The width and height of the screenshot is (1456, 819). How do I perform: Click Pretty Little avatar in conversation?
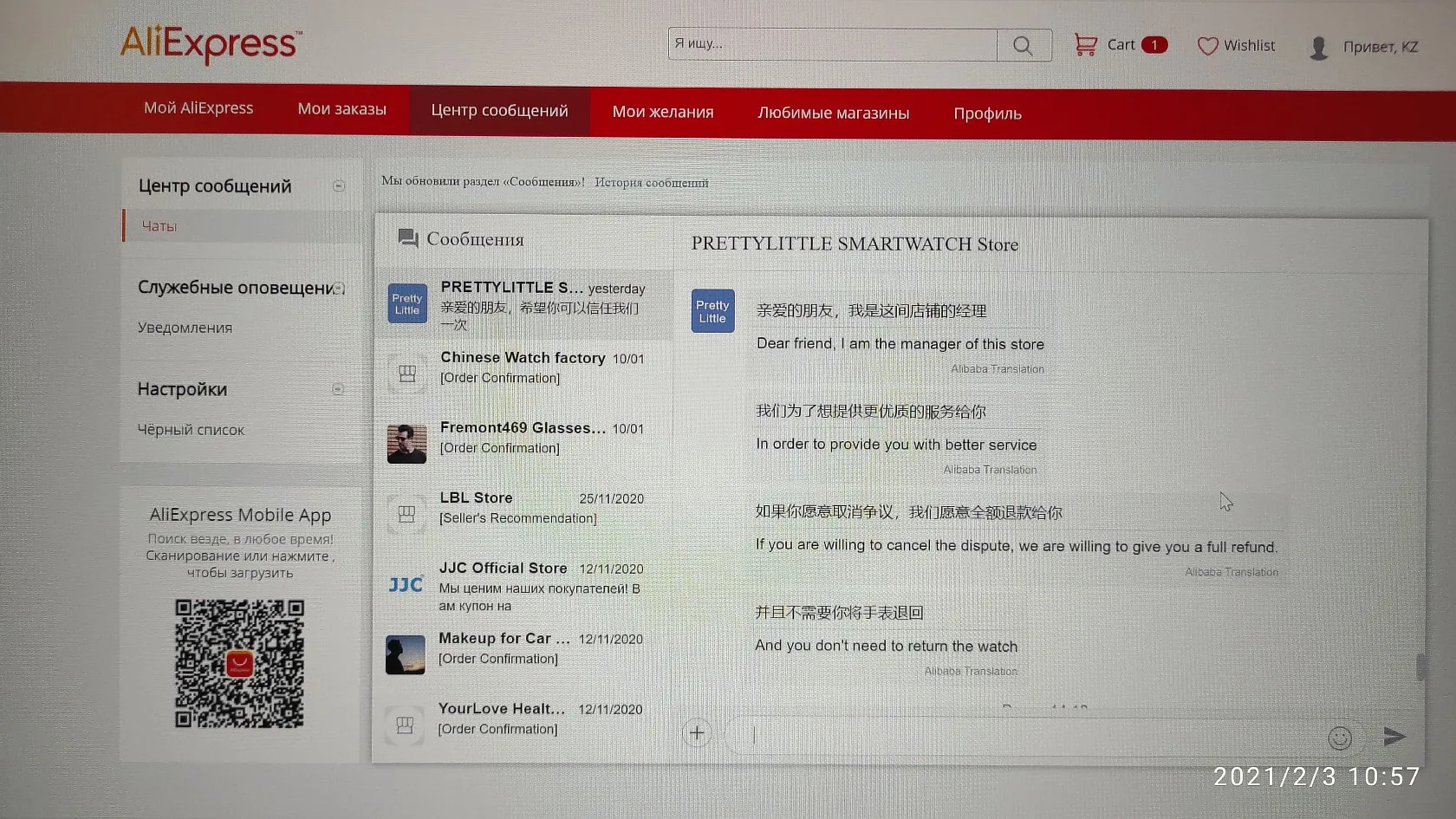tap(713, 311)
